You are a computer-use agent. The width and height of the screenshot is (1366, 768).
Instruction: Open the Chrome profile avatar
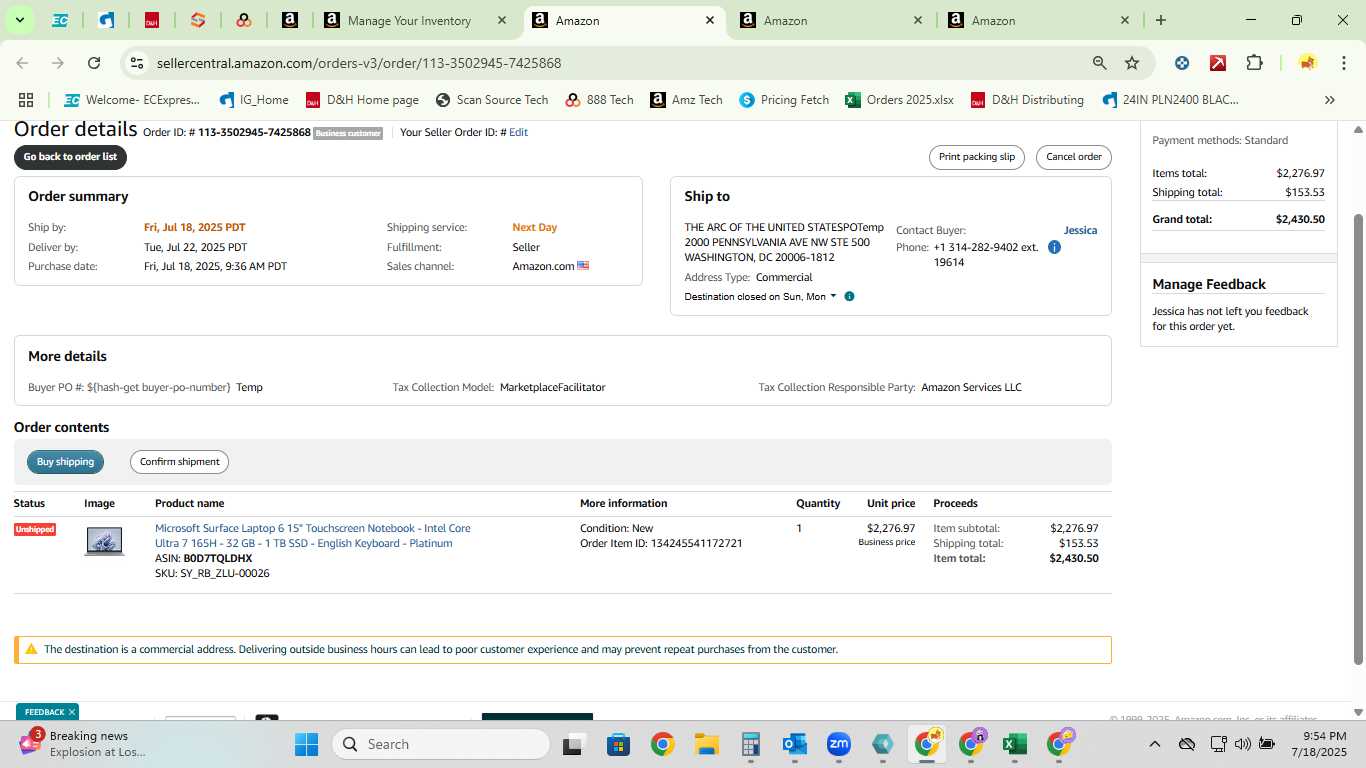pyautogui.click(x=1307, y=63)
